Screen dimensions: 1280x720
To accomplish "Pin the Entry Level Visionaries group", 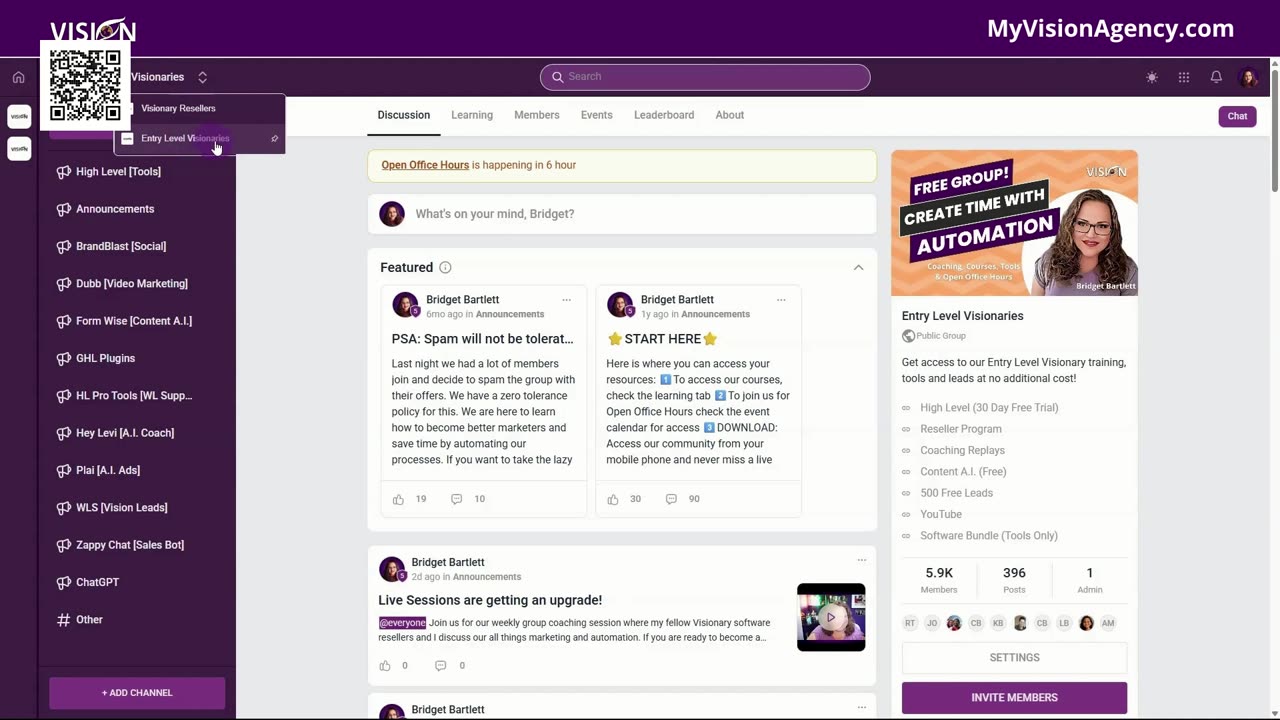I will [274, 139].
